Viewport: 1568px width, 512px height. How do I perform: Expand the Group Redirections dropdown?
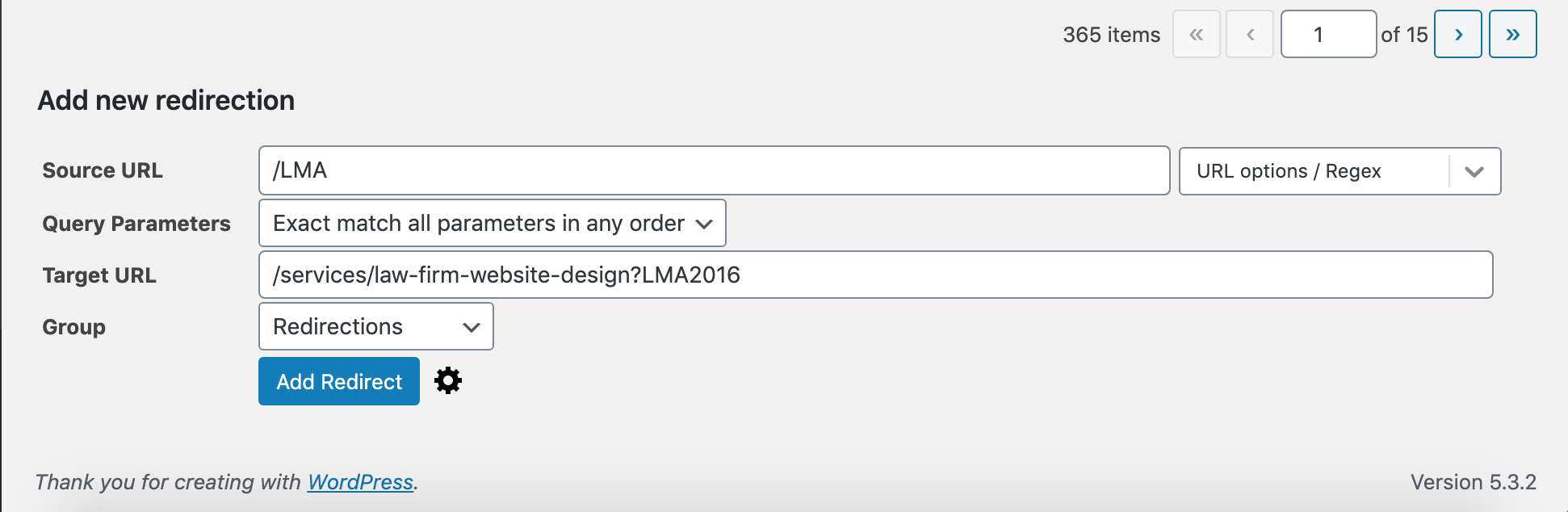click(x=376, y=326)
